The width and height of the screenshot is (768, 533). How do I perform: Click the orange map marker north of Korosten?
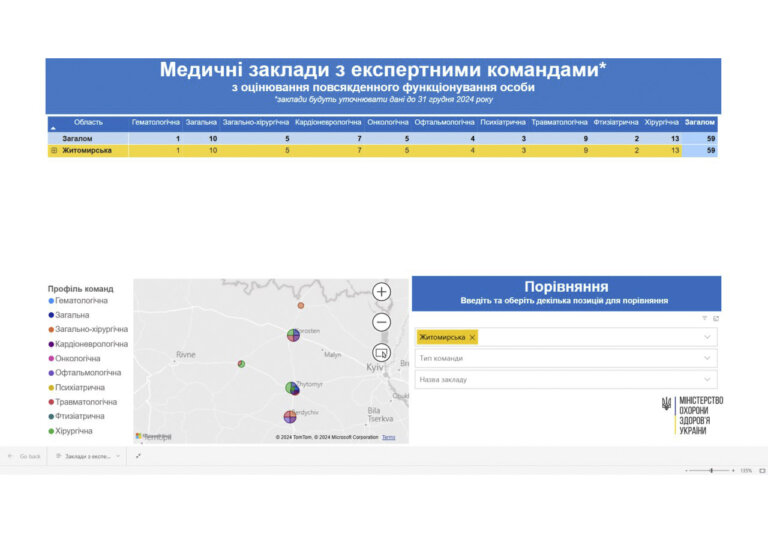301,306
